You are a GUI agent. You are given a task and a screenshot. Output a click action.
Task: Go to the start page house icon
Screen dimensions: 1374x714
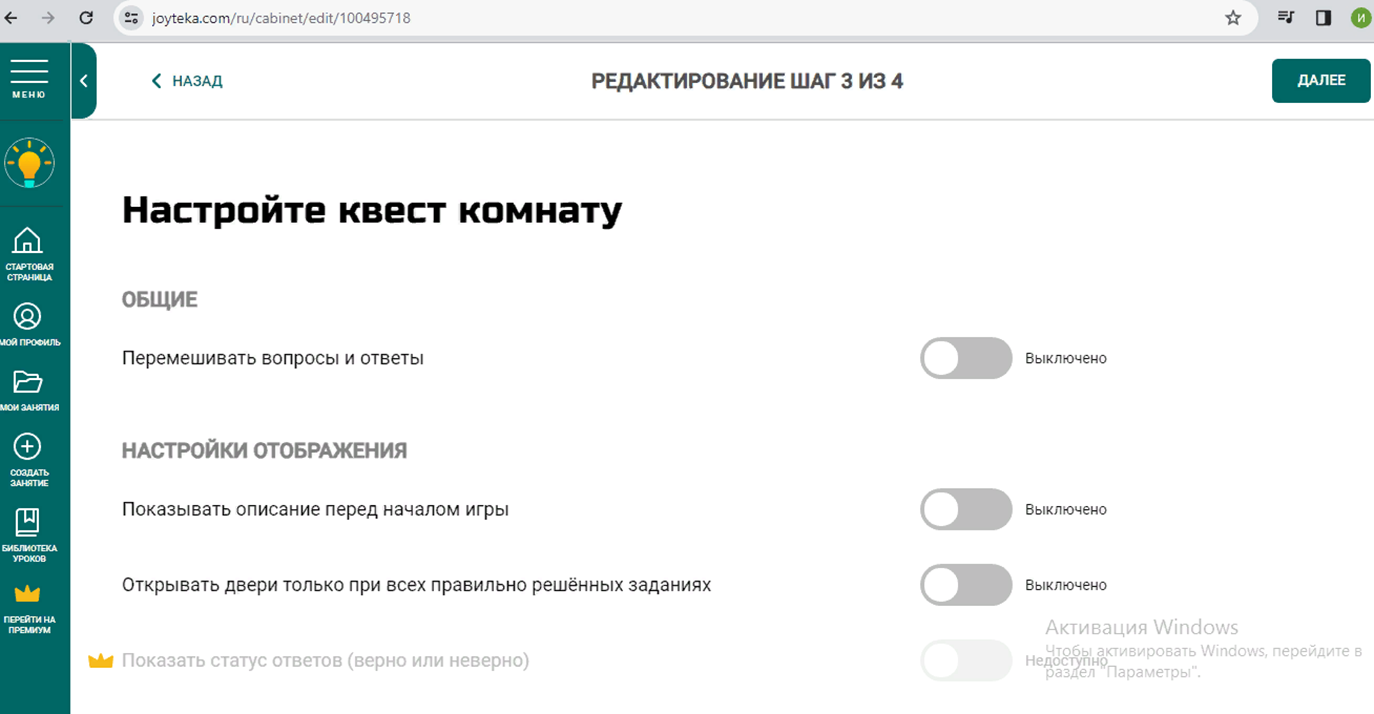27,241
